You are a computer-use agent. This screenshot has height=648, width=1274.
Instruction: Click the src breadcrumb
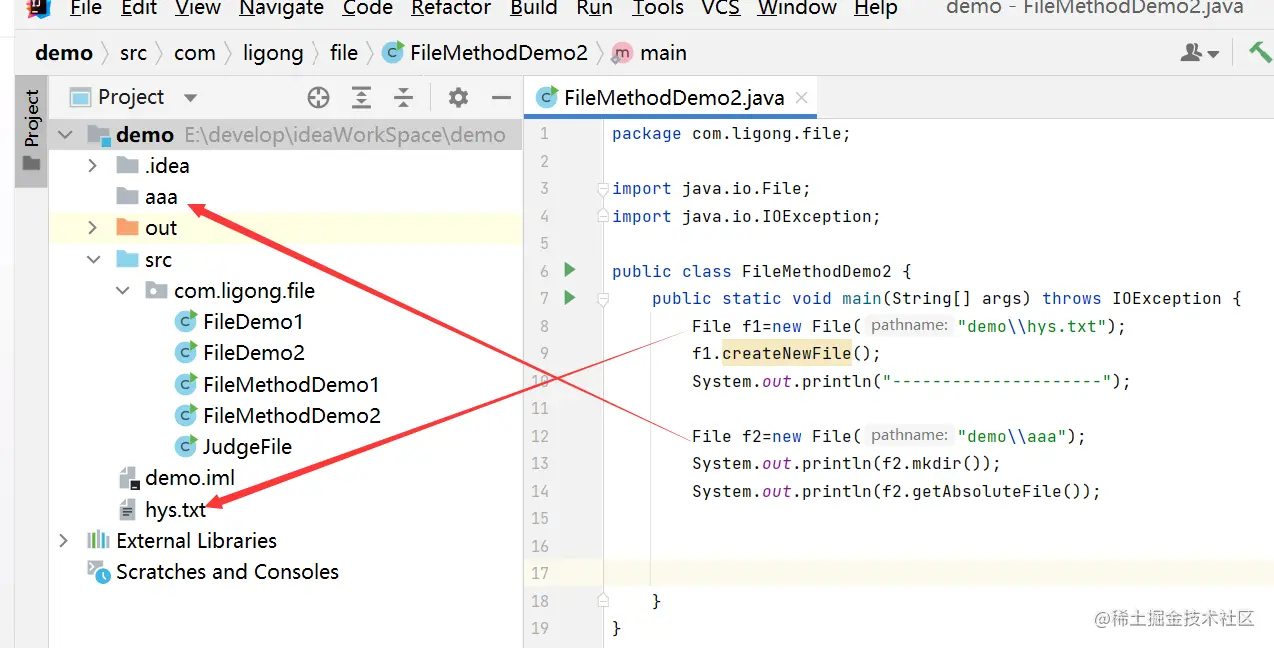133,53
